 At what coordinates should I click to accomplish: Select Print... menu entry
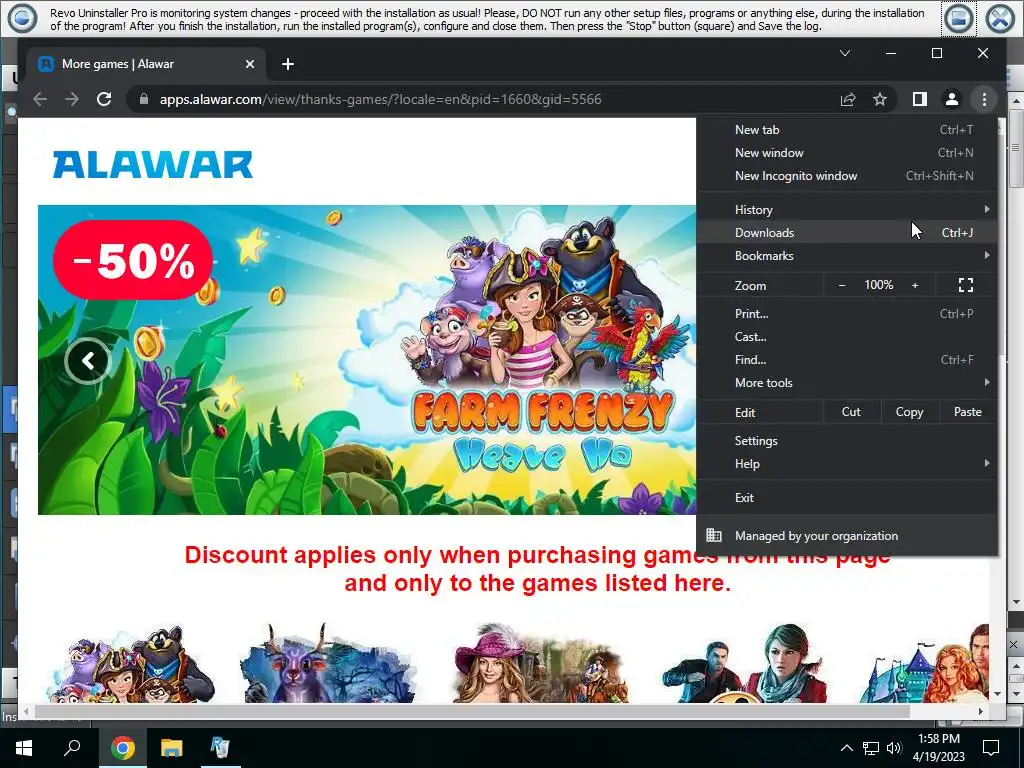847,313
